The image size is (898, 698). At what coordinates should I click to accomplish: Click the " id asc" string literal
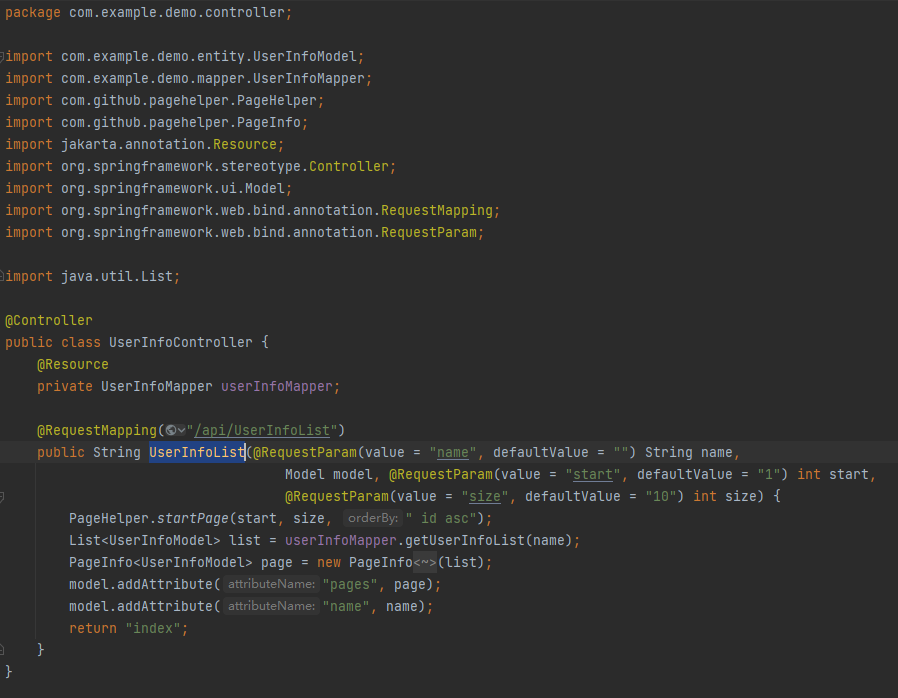click(440, 519)
